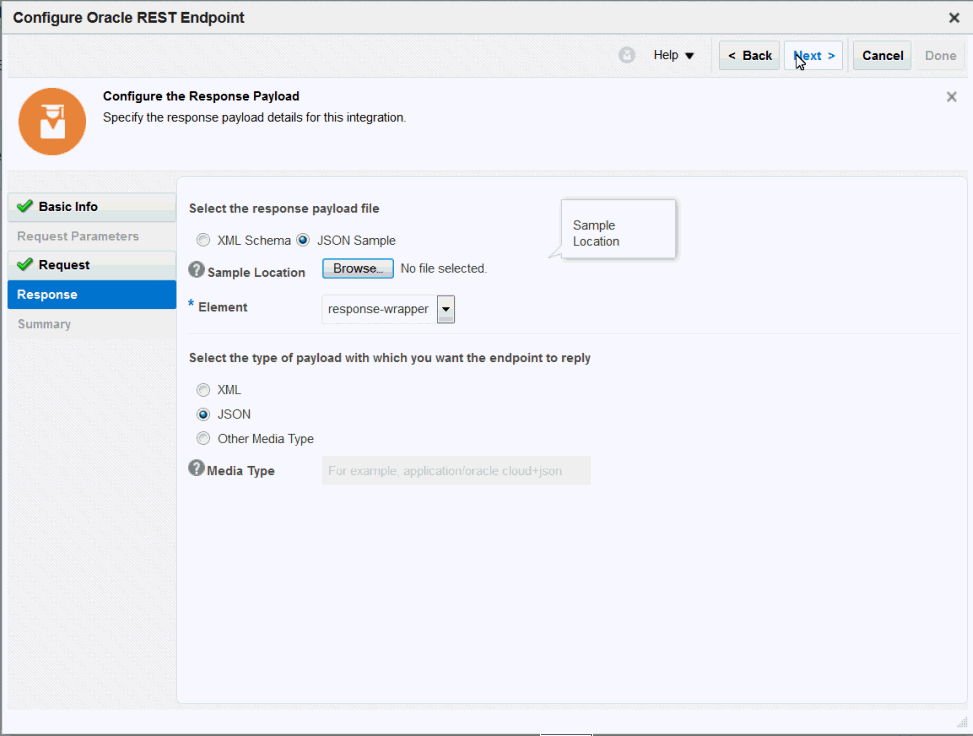
Task: Click the Cancel button
Action: point(882,56)
